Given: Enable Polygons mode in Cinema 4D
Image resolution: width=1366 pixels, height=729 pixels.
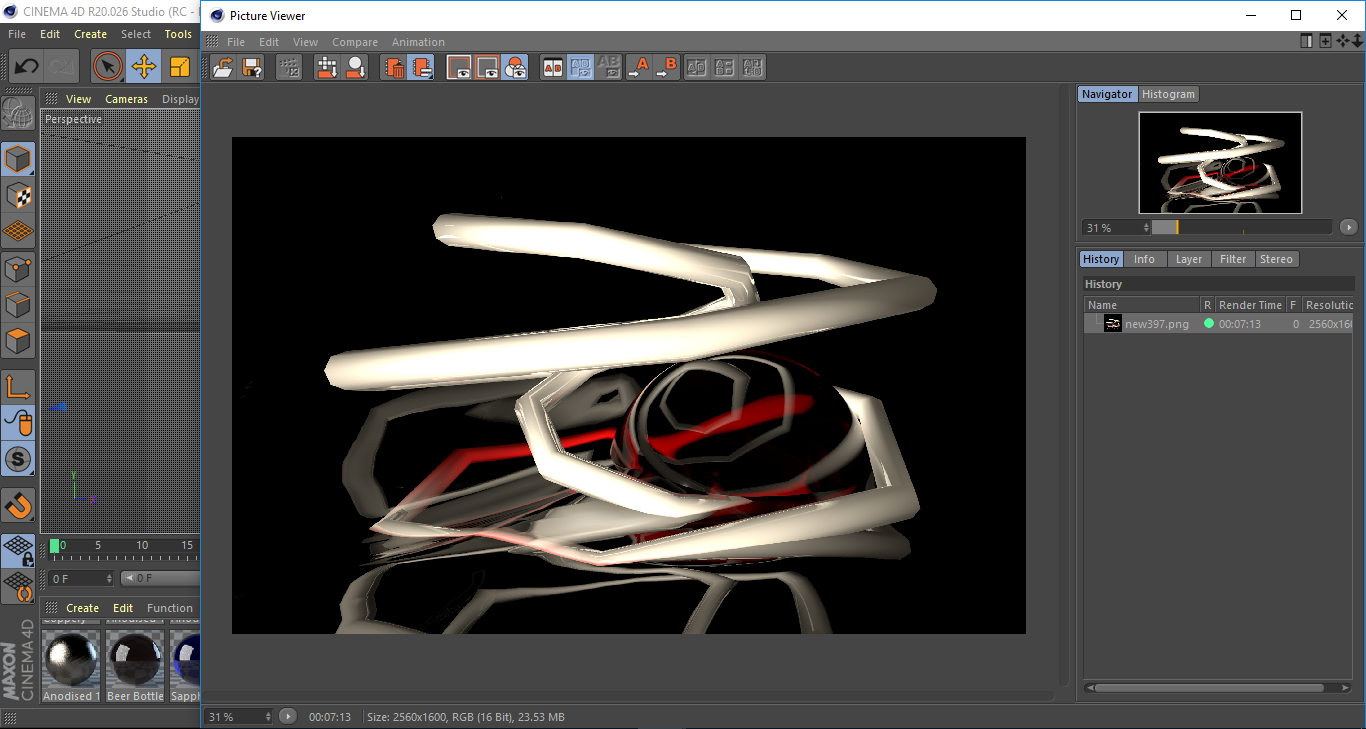Looking at the screenshot, I should pyautogui.click(x=18, y=341).
